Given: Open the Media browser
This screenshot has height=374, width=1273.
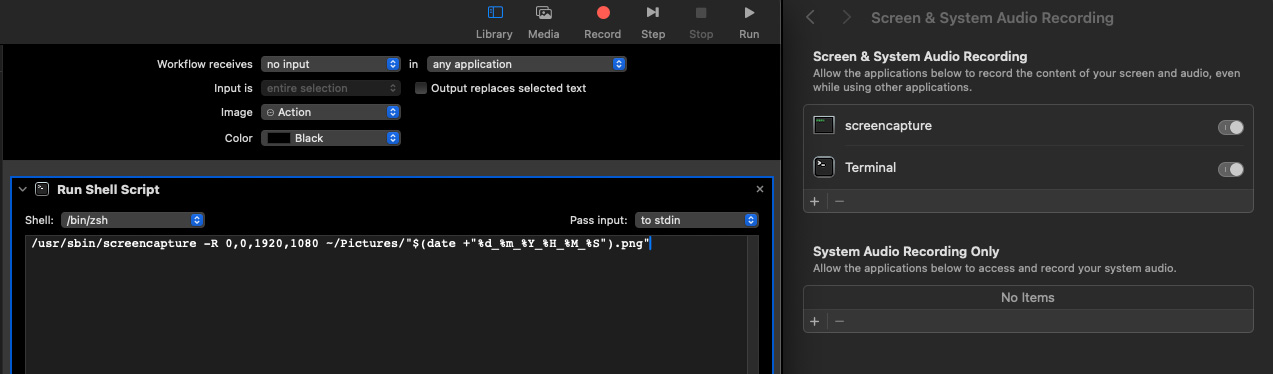Looking at the screenshot, I should pos(543,22).
